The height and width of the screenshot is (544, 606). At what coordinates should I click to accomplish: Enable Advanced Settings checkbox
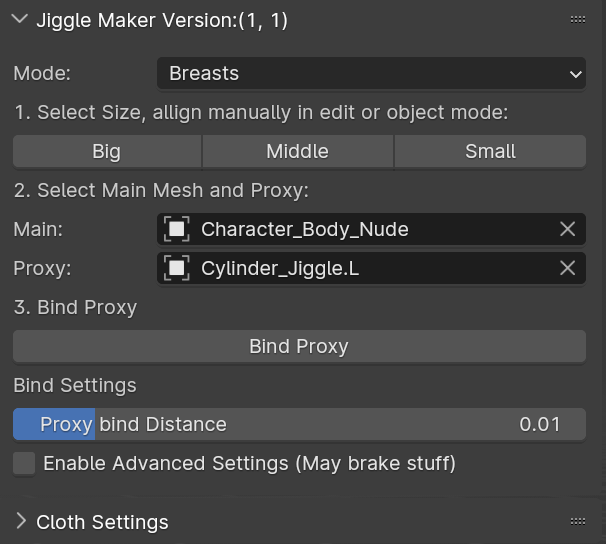click(25, 463)
